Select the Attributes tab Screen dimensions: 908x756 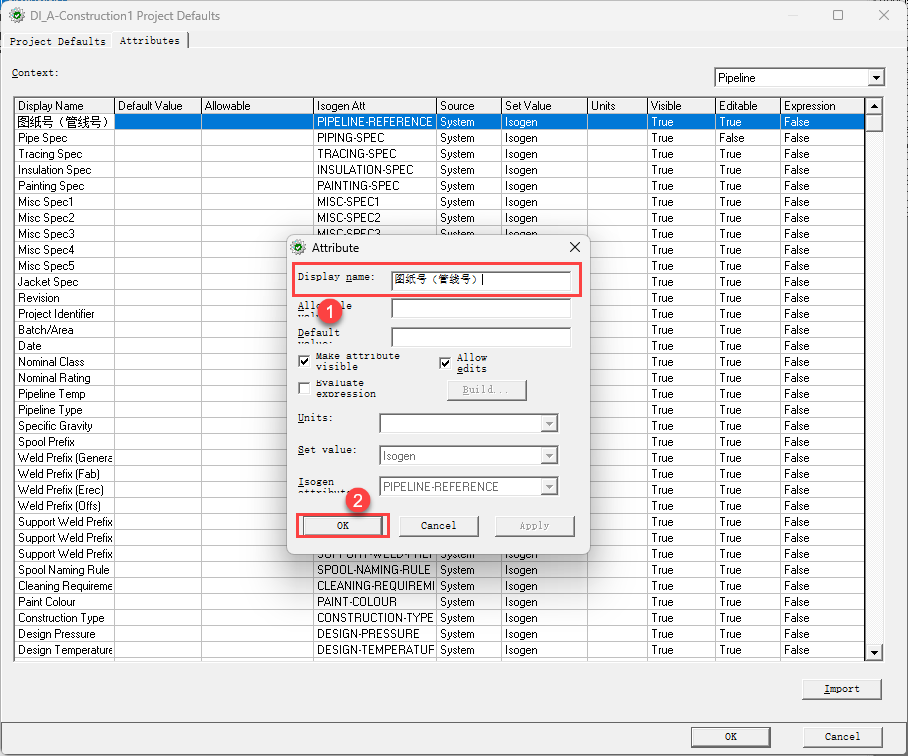coord(150,41)
